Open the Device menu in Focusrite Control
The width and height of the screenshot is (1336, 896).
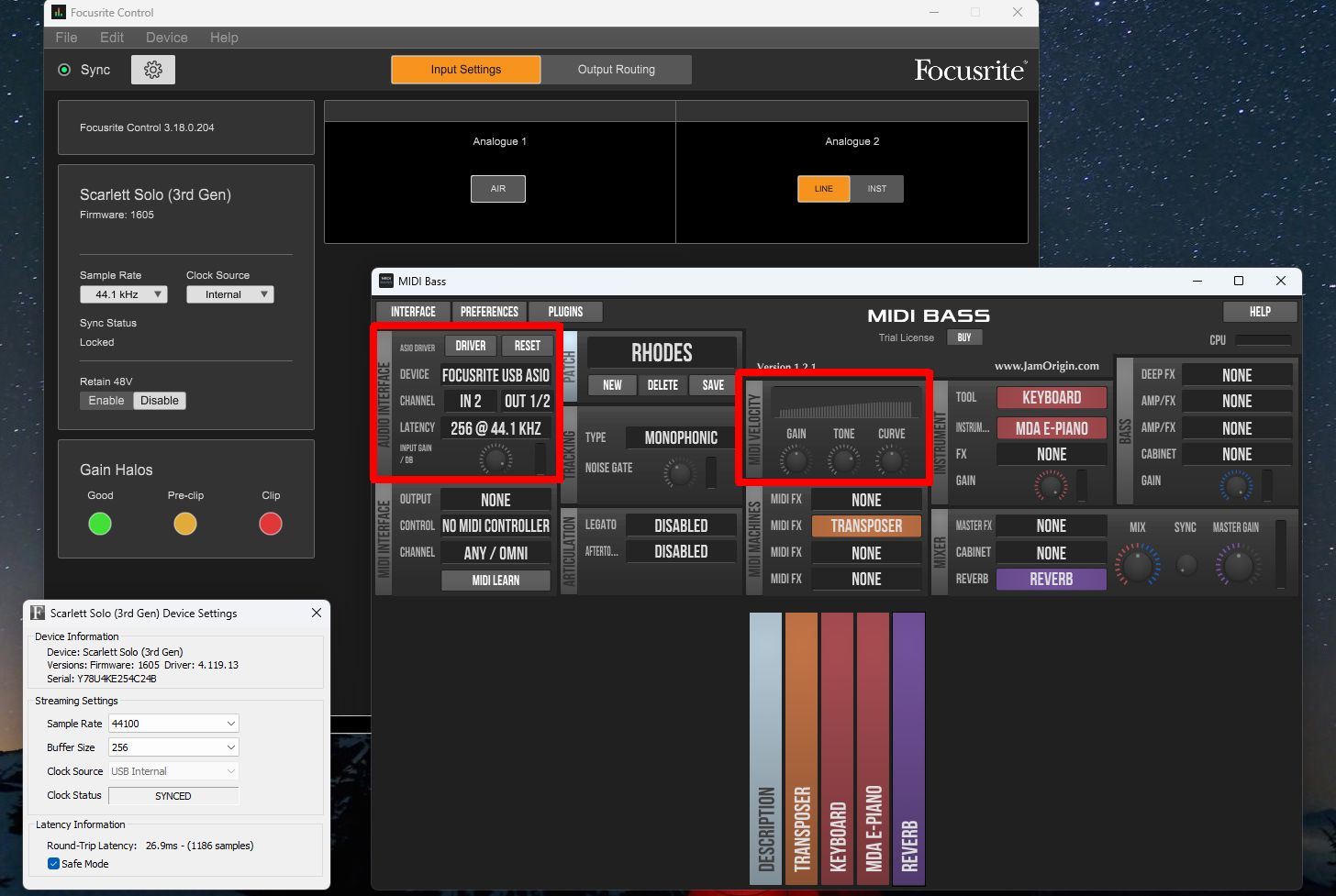coord(167,38)
